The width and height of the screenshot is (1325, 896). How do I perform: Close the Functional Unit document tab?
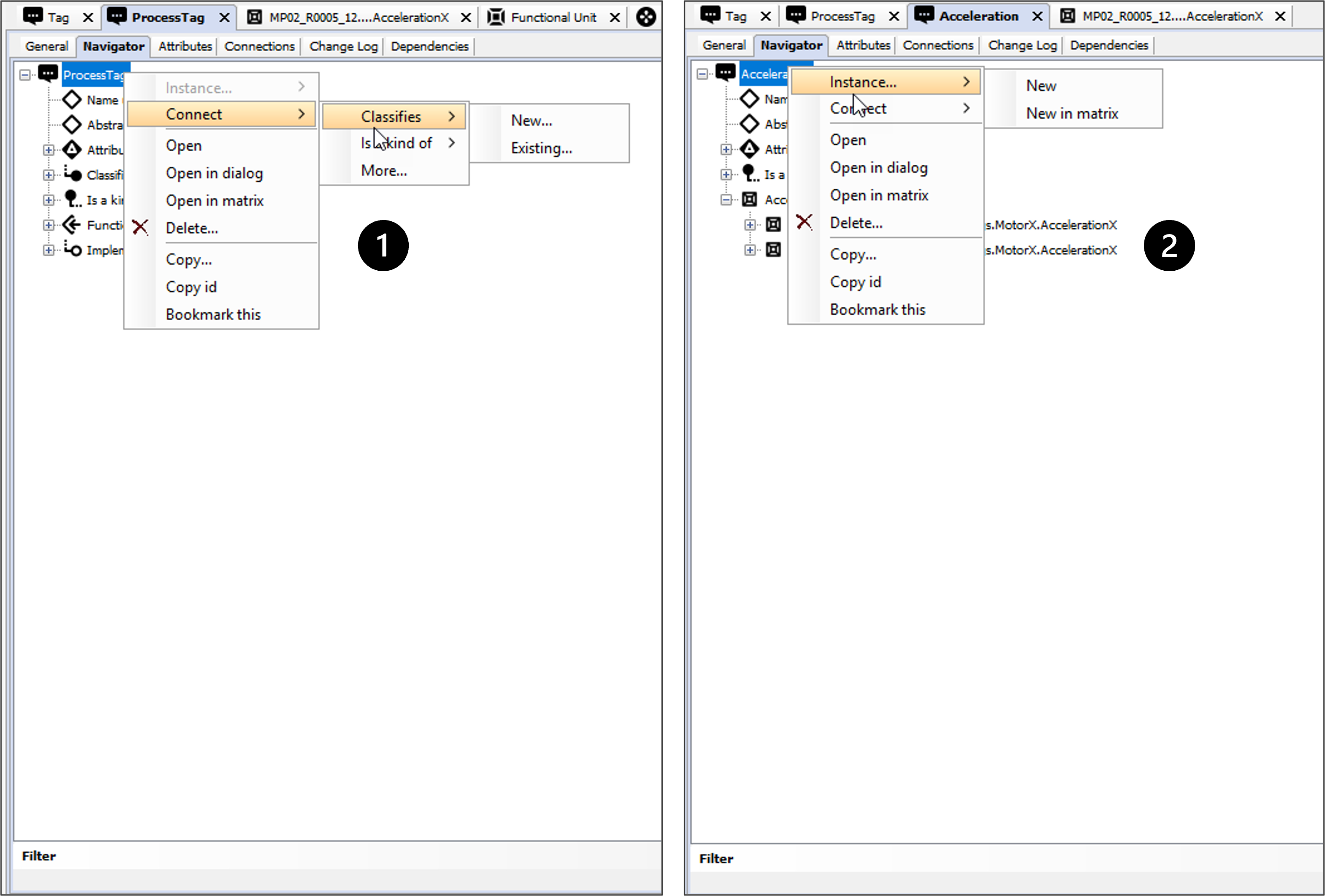[615, 18]
